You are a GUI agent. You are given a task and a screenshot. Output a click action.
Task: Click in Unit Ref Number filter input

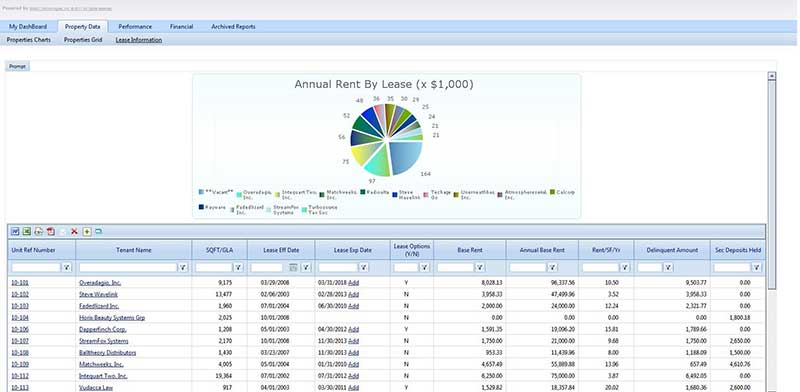36,267
